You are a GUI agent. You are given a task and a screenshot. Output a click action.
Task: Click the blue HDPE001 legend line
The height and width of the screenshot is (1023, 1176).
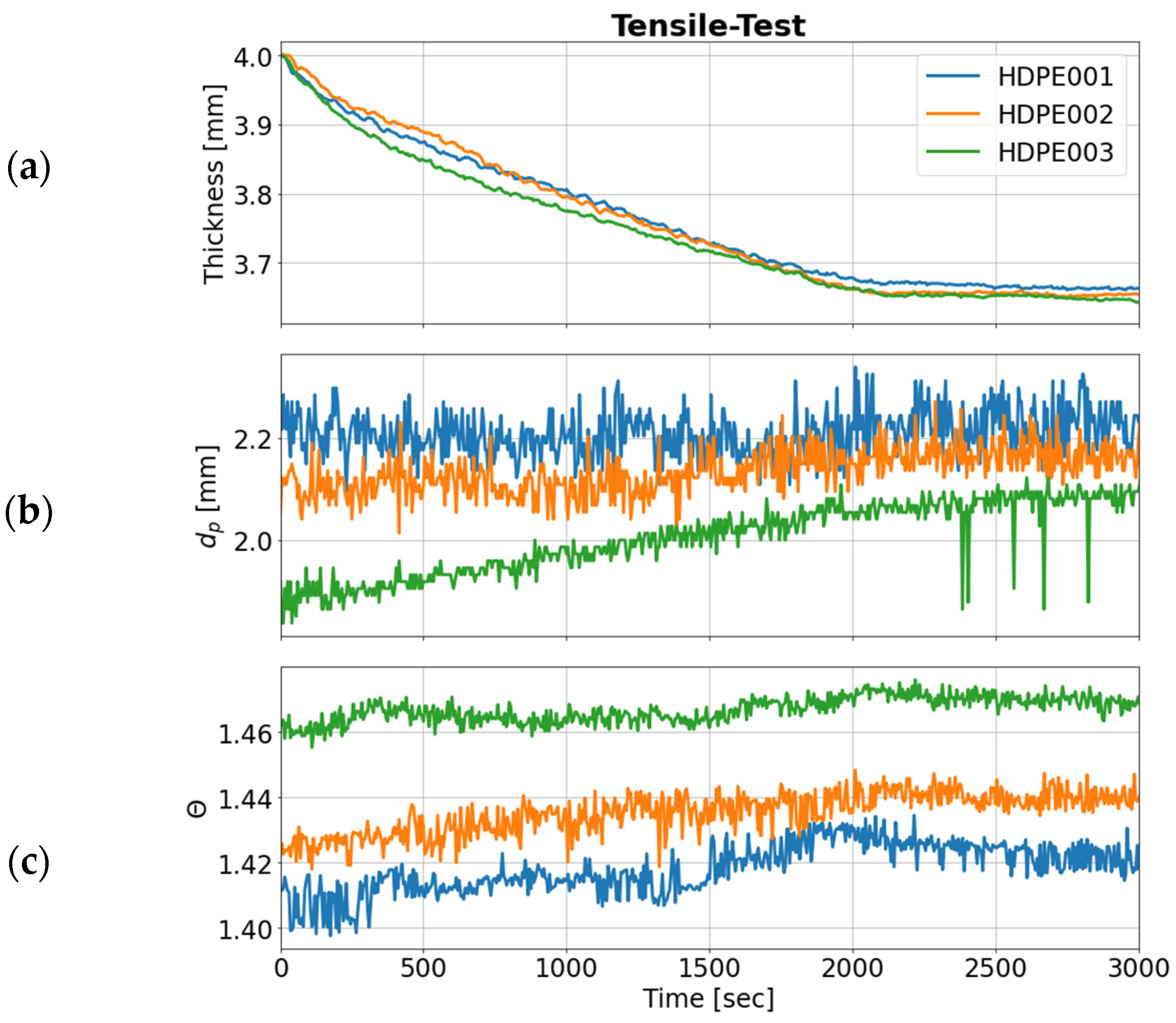click(x=953, y=76)
